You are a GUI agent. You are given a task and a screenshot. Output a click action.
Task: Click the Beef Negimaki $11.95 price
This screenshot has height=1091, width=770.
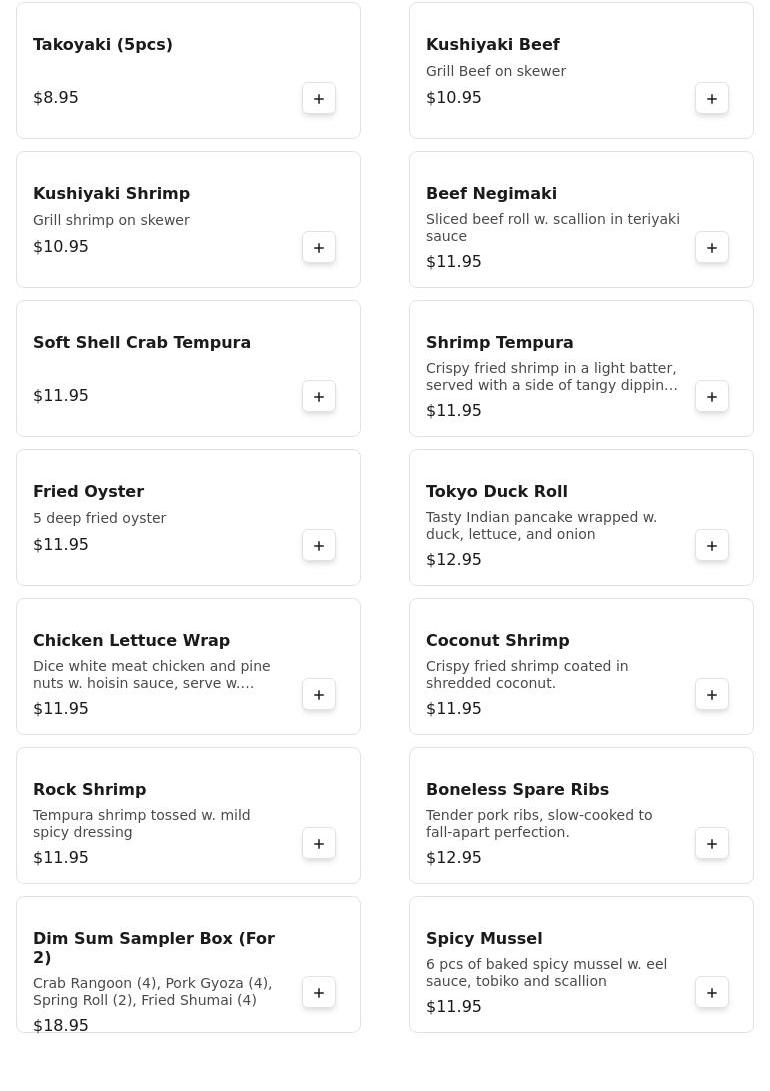coord(454,262)
